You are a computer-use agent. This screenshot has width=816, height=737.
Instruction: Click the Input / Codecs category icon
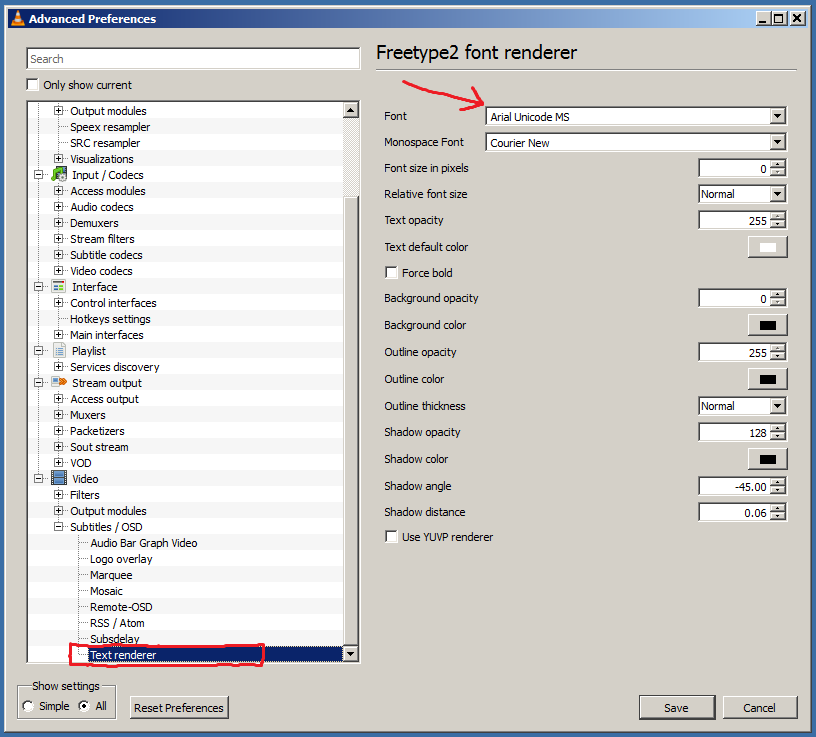58,174
